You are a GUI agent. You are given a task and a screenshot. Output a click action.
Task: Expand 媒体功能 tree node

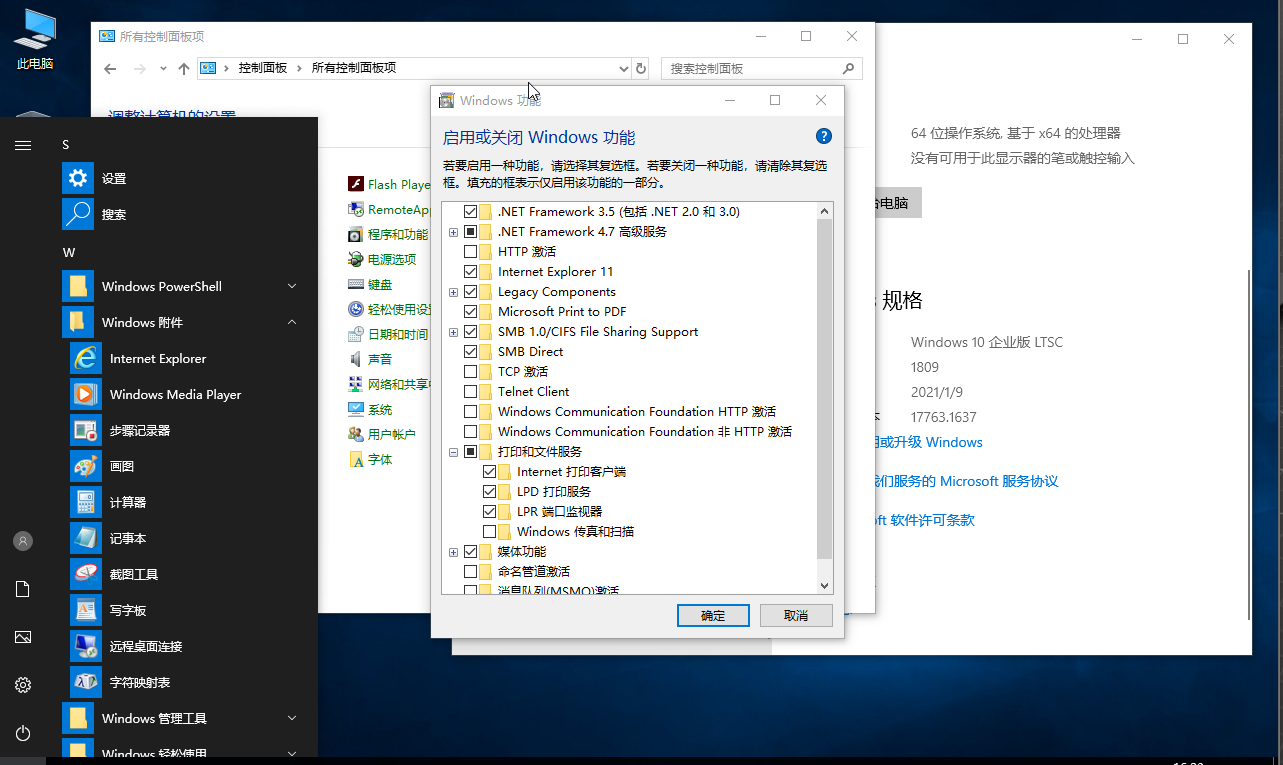(x=454, y=552)
